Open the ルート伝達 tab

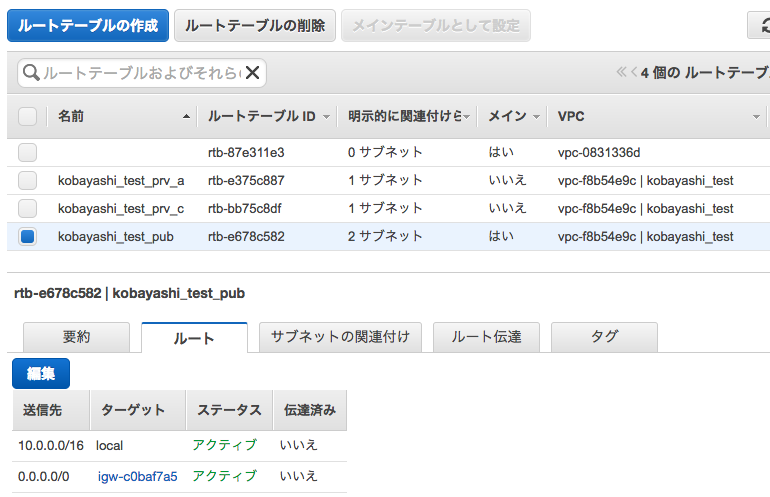coord(486,337)
